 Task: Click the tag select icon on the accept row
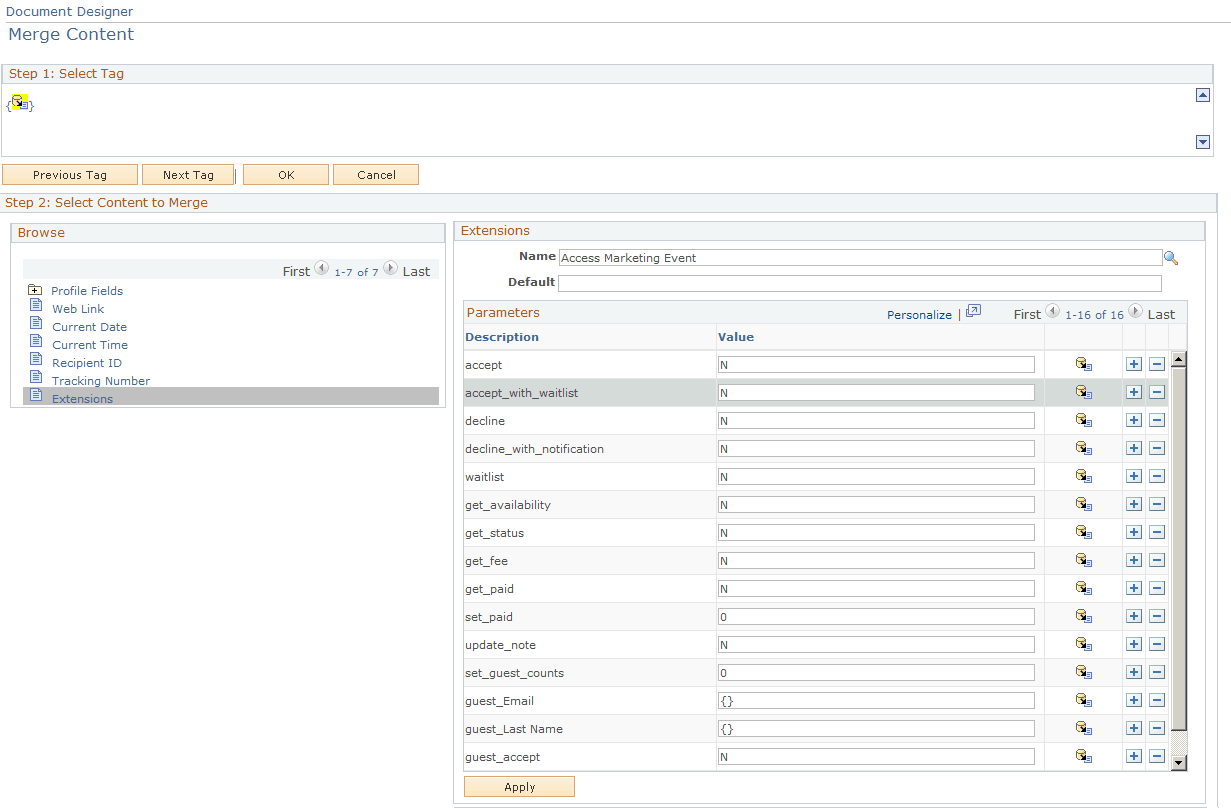click(x=1084, y=364)
